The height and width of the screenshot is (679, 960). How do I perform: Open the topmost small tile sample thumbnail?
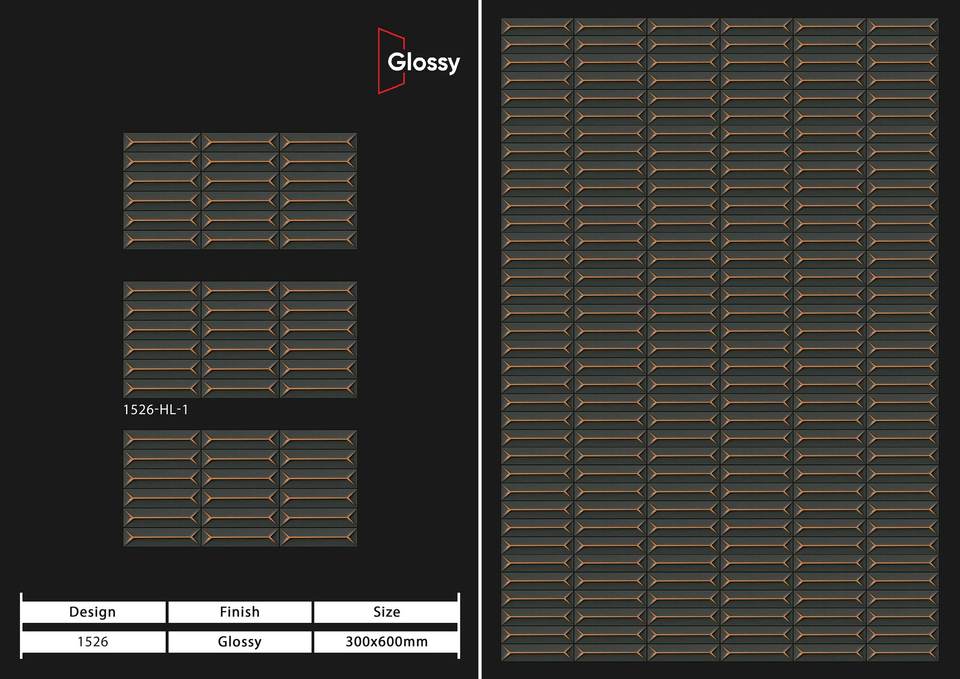click(x=239, y=191)
